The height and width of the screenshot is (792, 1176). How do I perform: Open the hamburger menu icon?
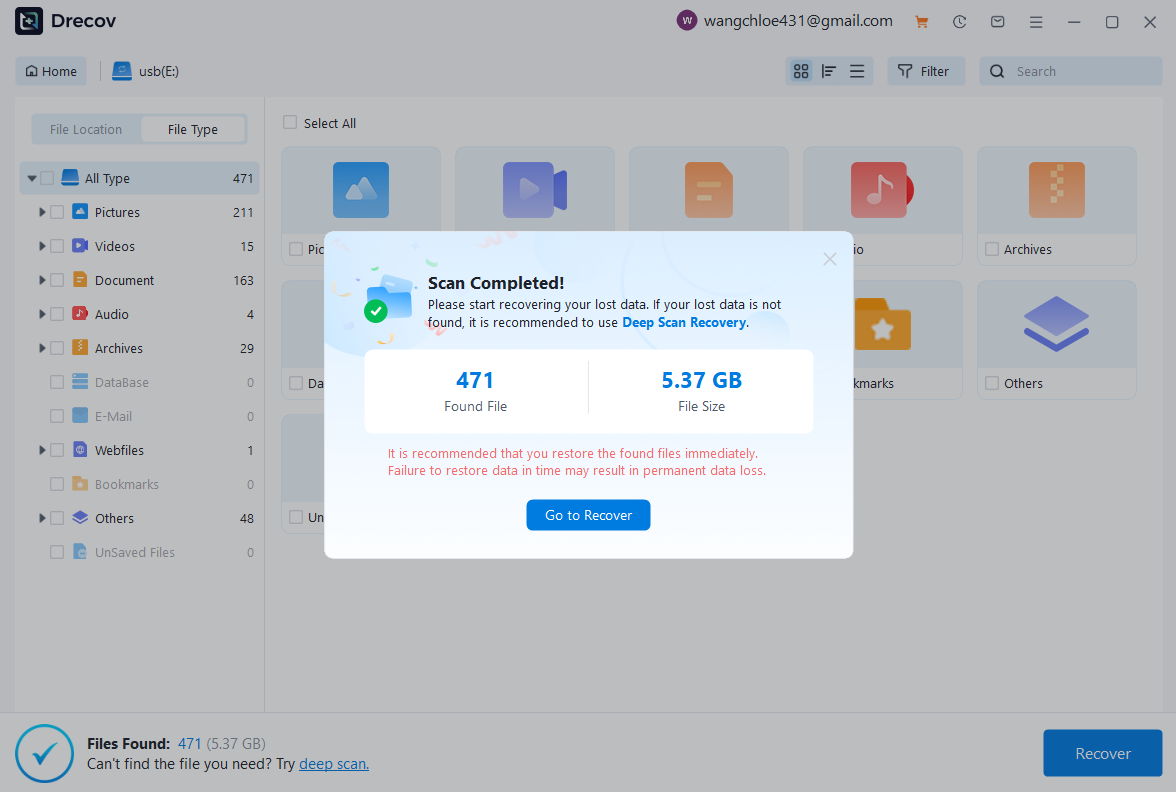(x=1036, y=21)
